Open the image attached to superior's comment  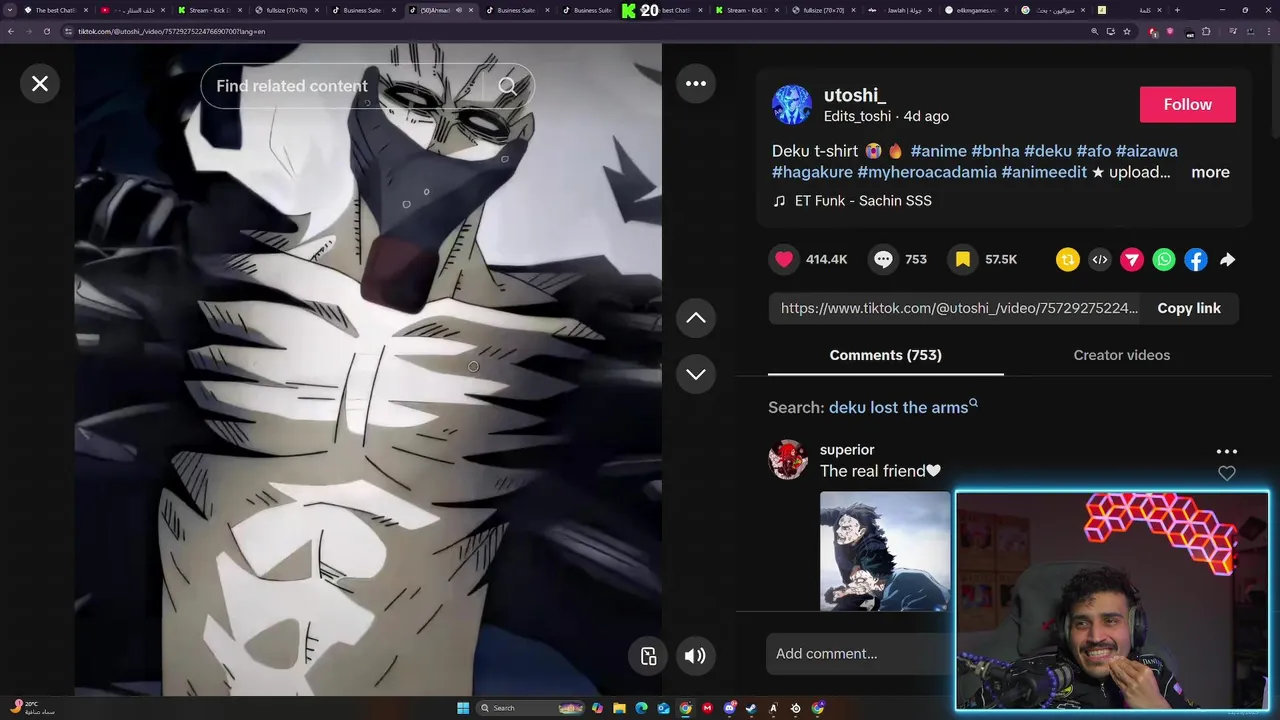[885, 551]
